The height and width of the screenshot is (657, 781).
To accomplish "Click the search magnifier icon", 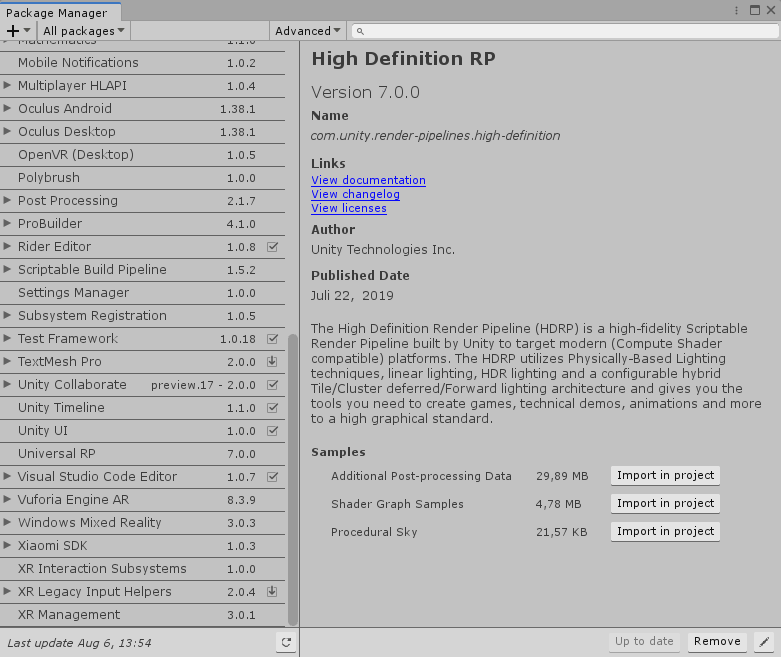I will click(x=360, y=31).
